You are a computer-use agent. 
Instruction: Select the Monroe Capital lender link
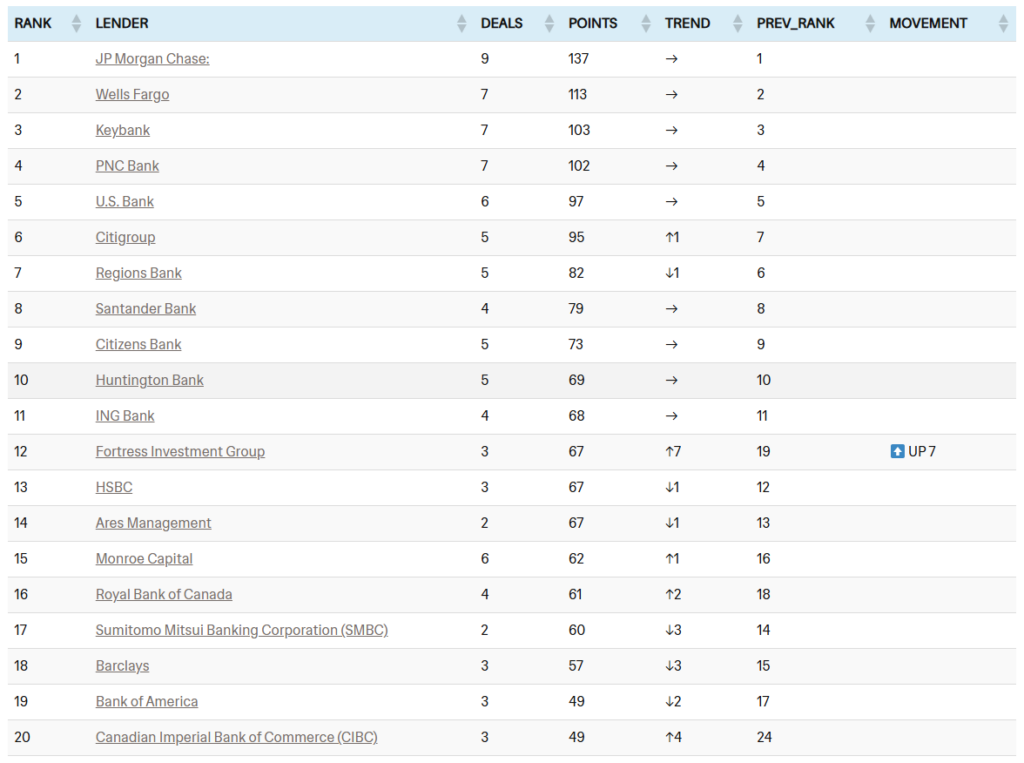pyautogui.click(x=144, y=559)
